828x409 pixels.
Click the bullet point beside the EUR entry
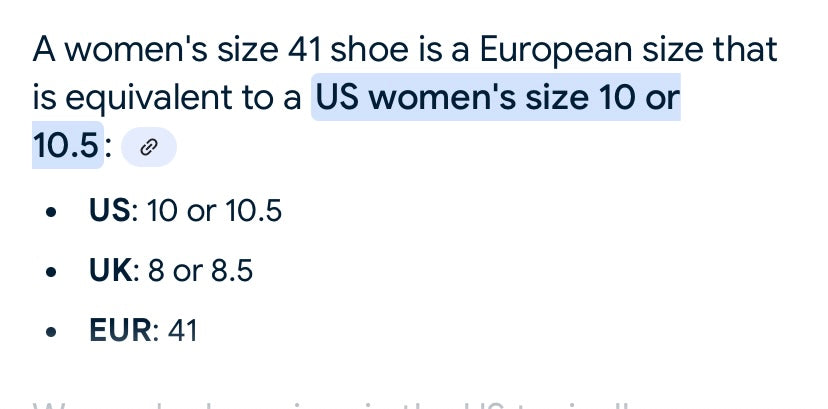point(51,332)
